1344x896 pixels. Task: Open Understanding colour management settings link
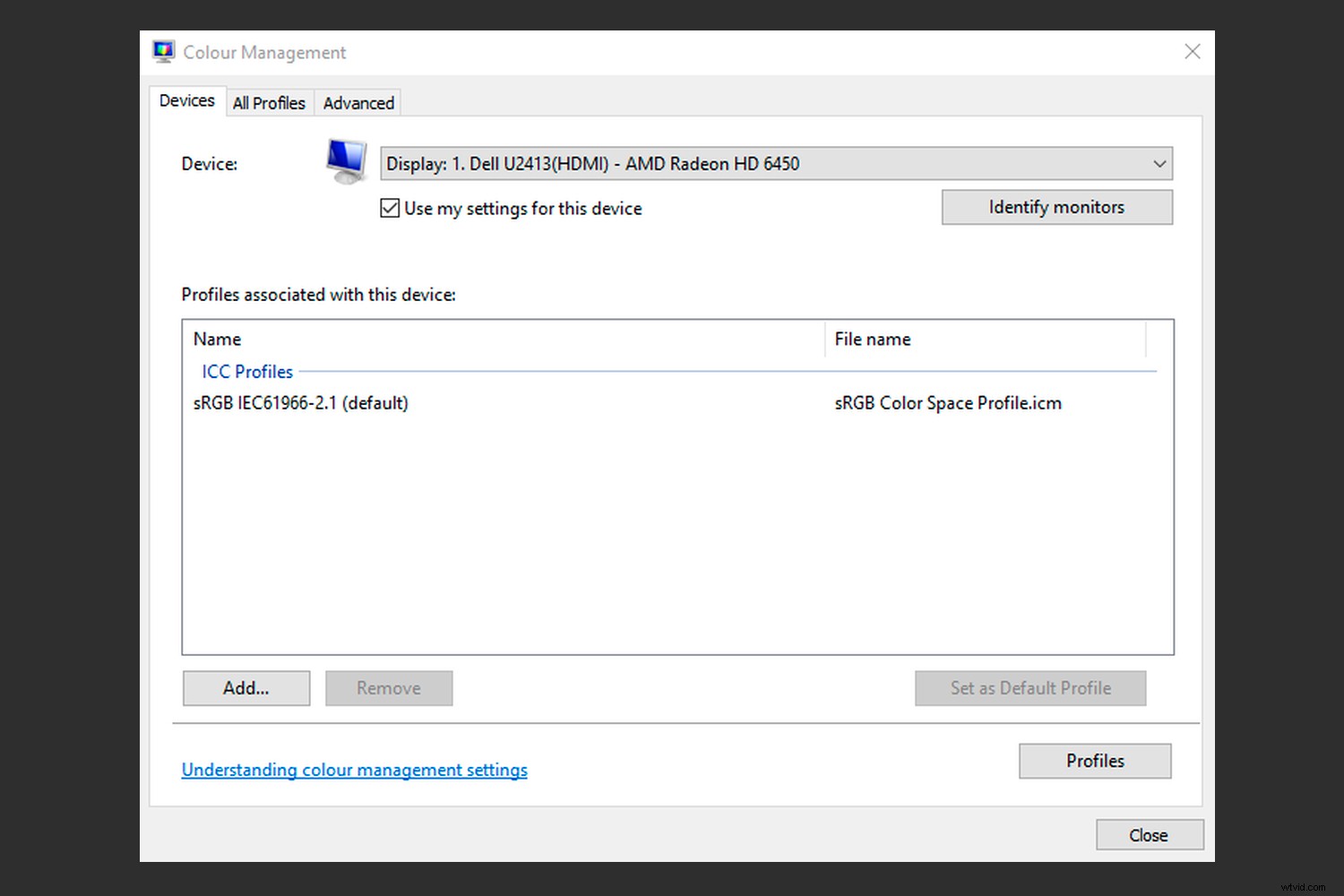tap(354, 770)
